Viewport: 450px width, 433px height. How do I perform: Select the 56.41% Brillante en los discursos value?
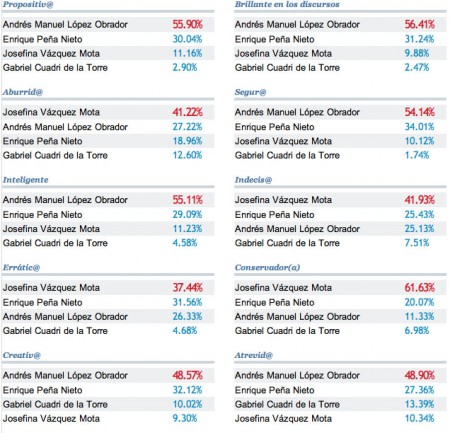pos(419,24)
